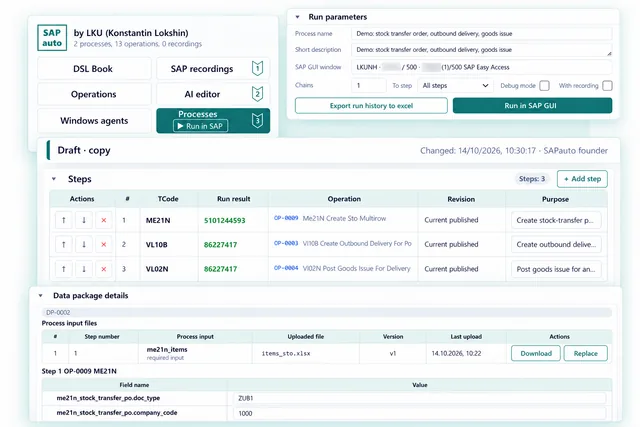Open the DSL Book section

click(x=94, y=69)
